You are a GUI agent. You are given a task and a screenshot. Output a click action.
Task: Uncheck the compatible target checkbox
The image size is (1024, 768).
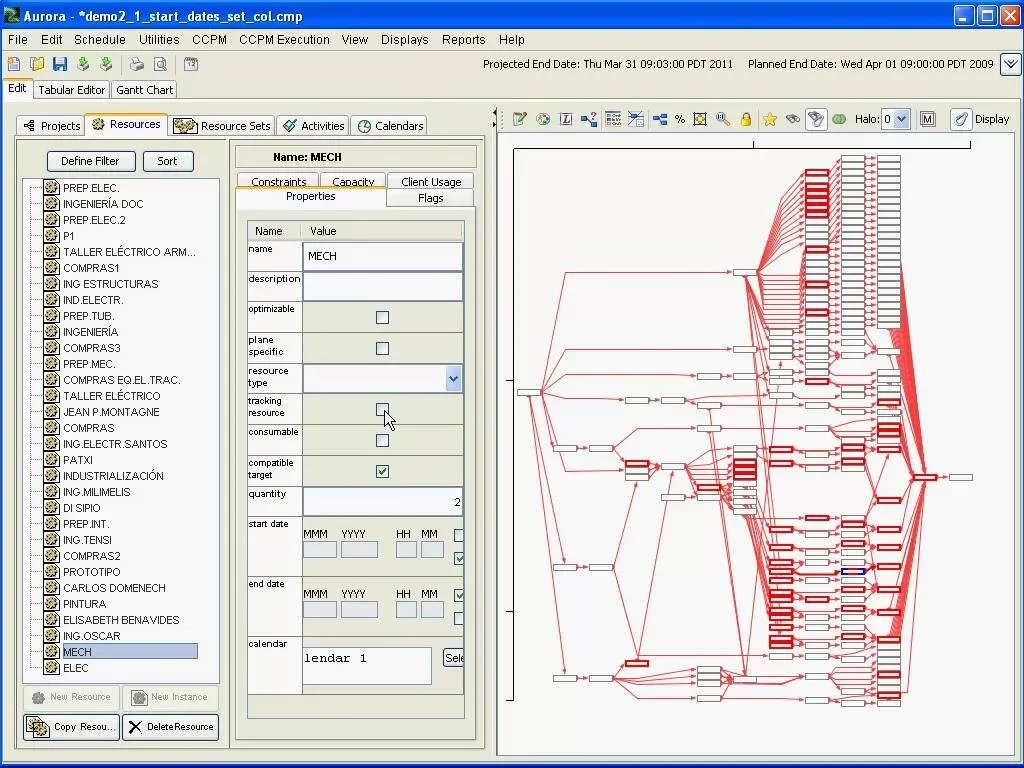click(382, 471)
